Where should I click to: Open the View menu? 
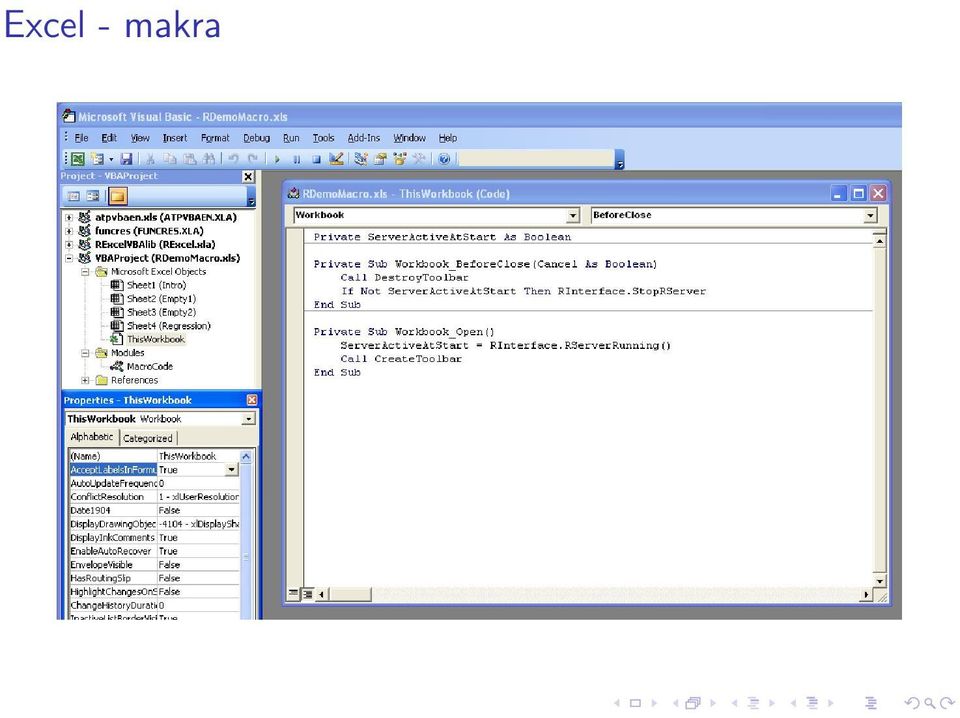tap(140, 138)
